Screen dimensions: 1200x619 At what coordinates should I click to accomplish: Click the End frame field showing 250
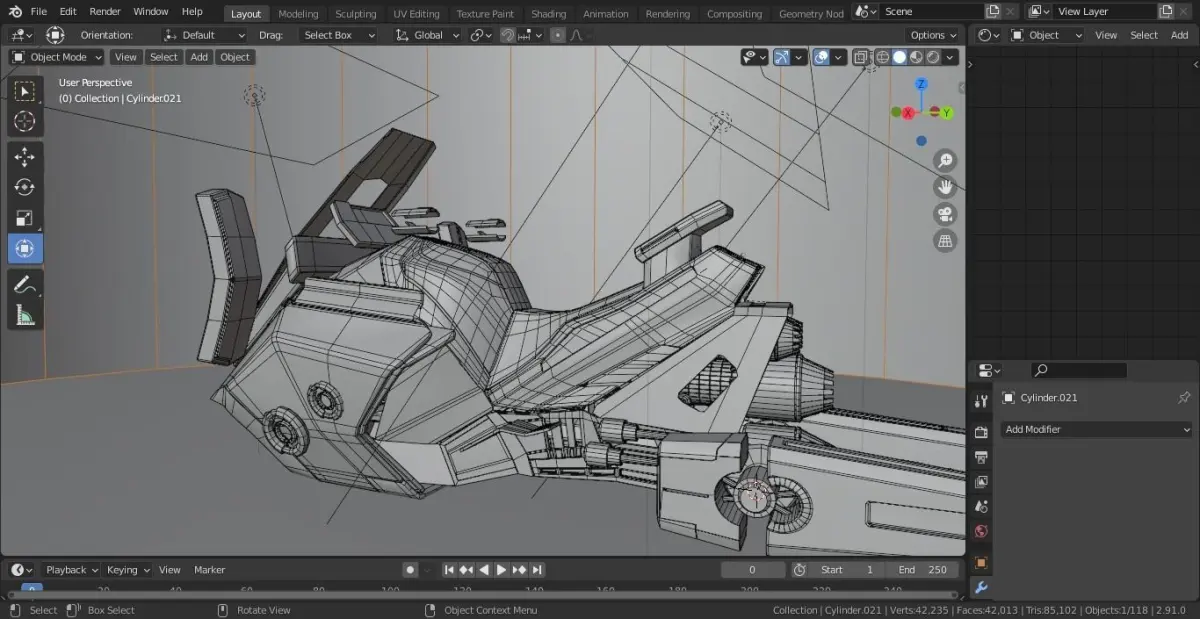coord(922,570)
